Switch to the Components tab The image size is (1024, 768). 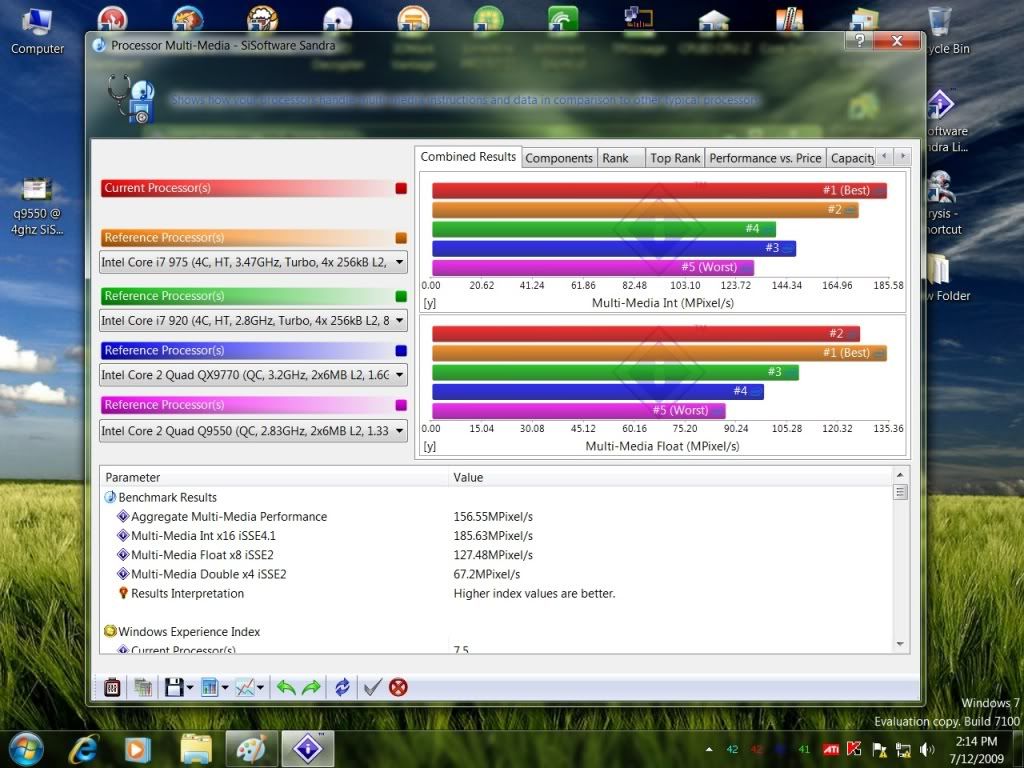pos(559,158)
